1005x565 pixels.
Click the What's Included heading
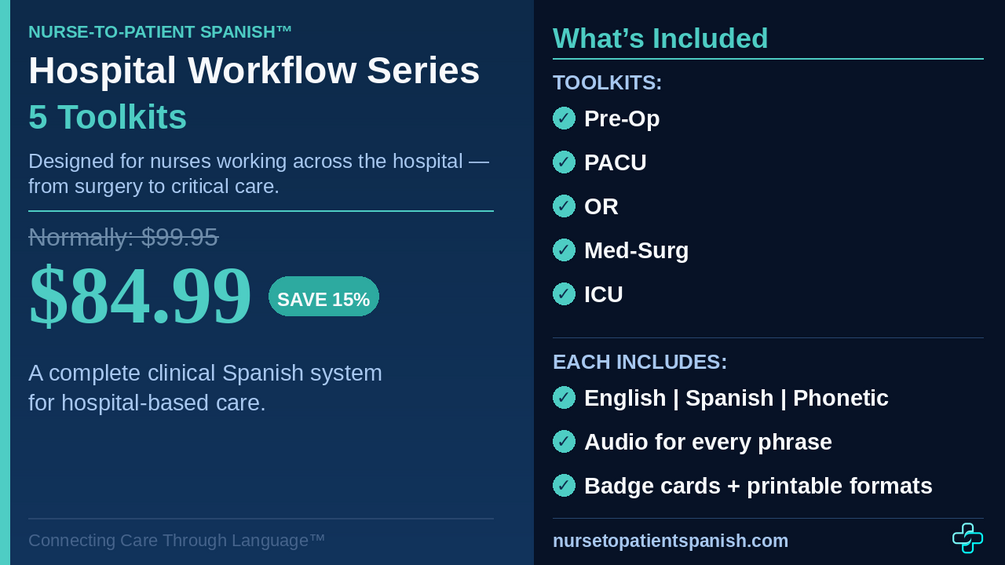click(x=660, y=39)
